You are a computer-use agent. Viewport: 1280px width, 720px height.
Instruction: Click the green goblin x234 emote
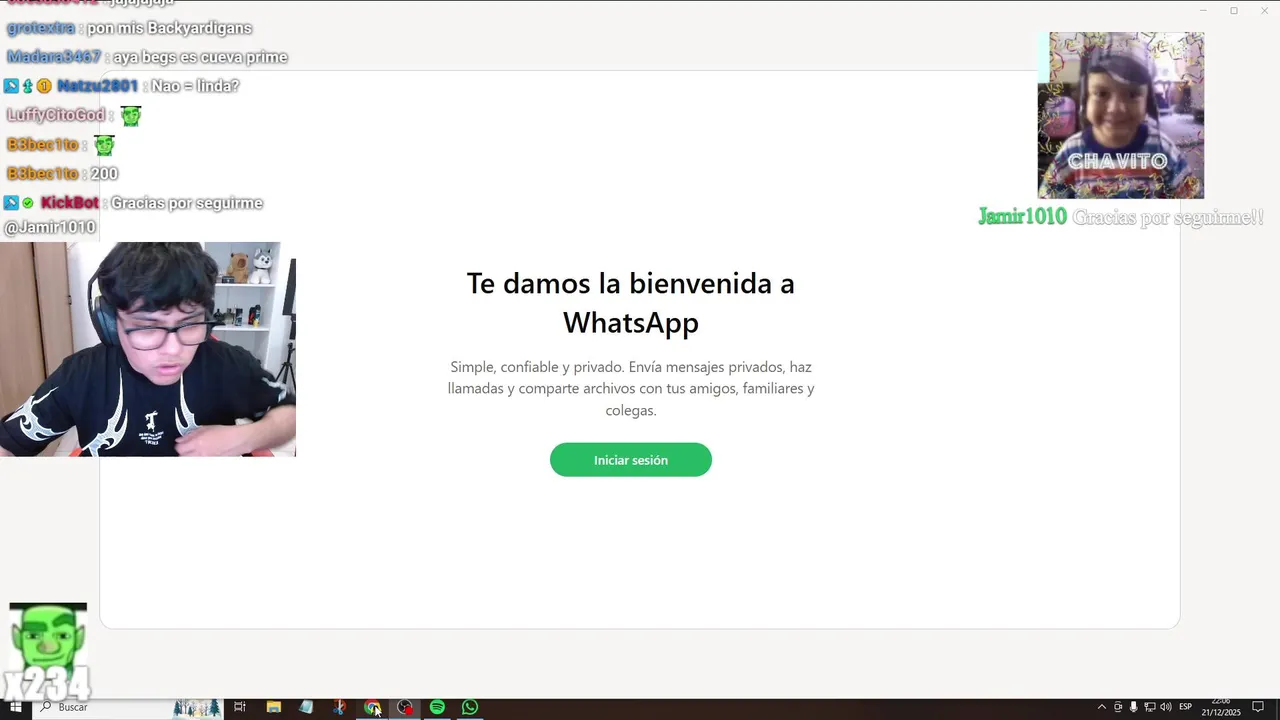click(x=47, y=650)
